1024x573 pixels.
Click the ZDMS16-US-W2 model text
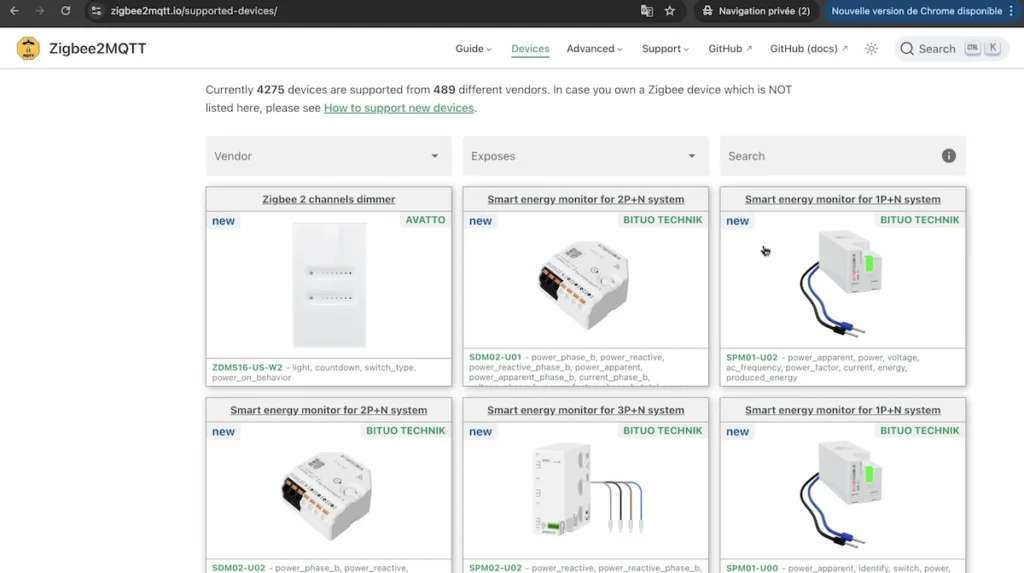[x=247, y=368]
